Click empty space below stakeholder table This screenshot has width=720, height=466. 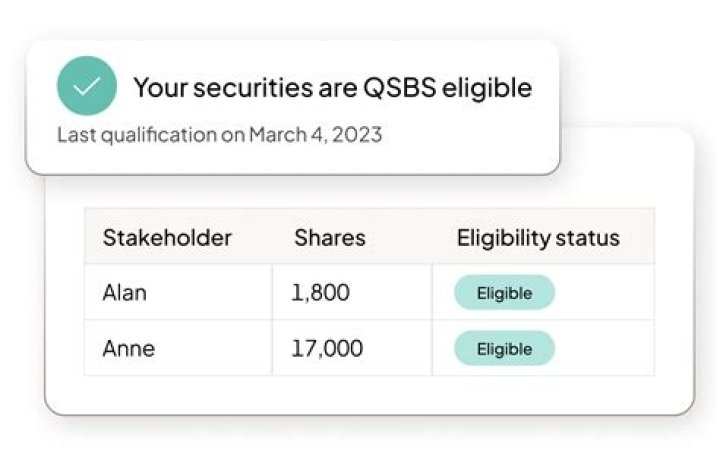pyautogui.click(x=370, y=394)
